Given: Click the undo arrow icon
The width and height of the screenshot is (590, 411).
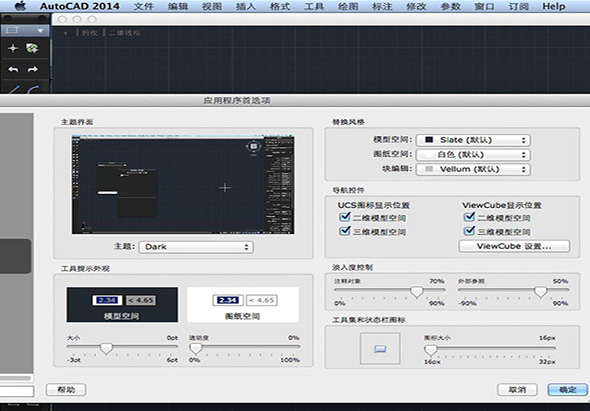Looking at the screenshot, I should click(13, 69).
